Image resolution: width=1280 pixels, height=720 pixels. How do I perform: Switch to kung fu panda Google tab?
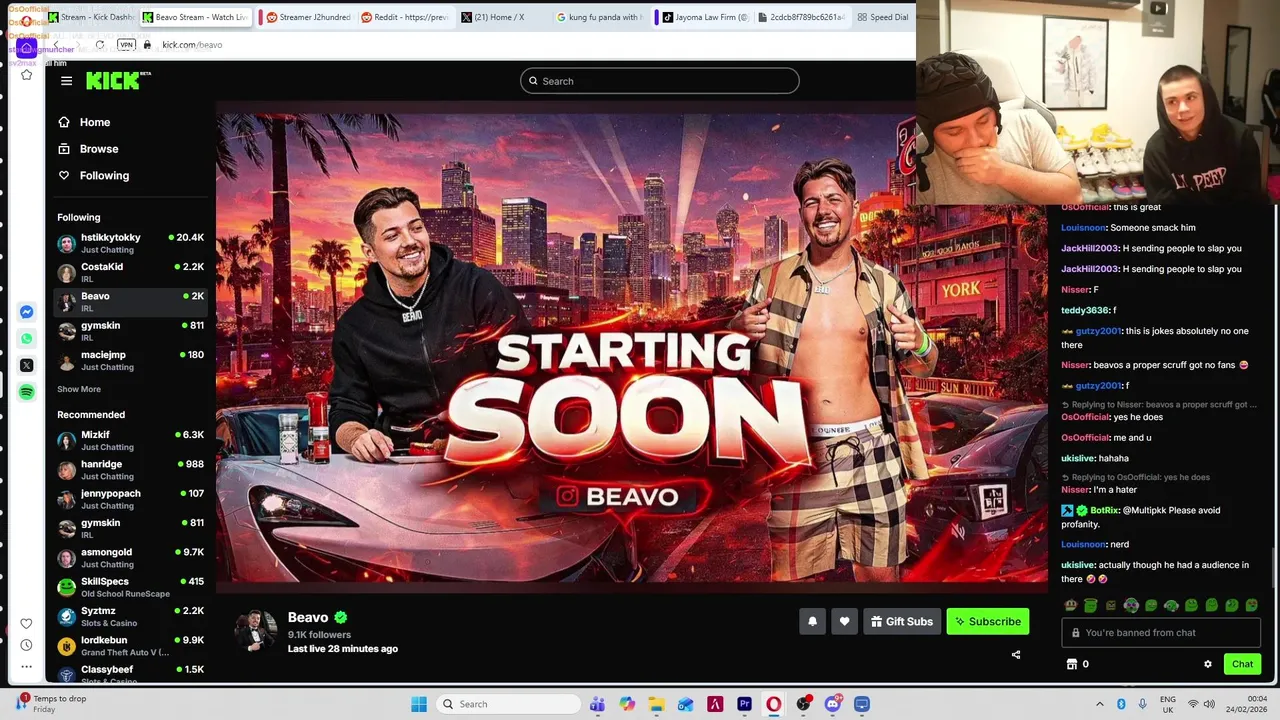point(598,17)
